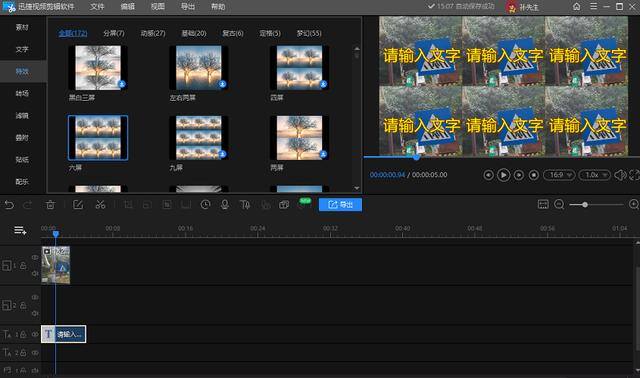Screen dimensions: 640x378
Task: Lock video track 1
Action: click(23, 265)
